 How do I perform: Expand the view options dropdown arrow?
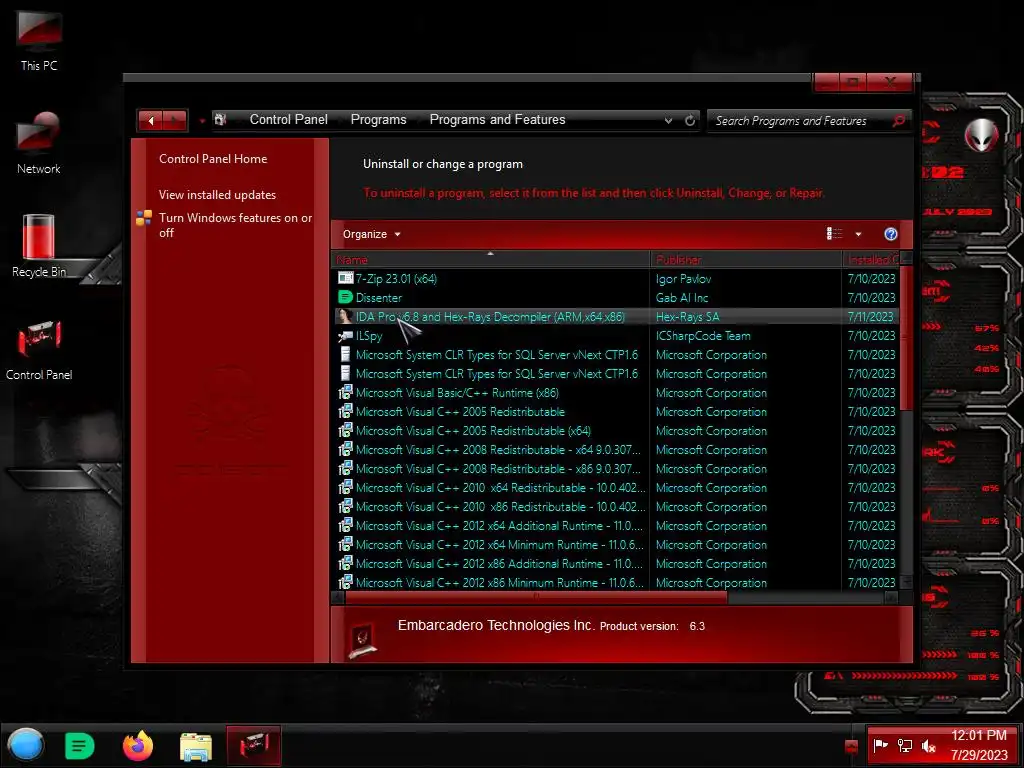point(858,234)
